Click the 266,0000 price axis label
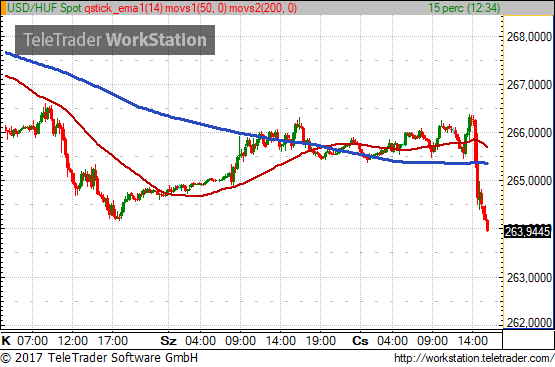 coord(530,133)
